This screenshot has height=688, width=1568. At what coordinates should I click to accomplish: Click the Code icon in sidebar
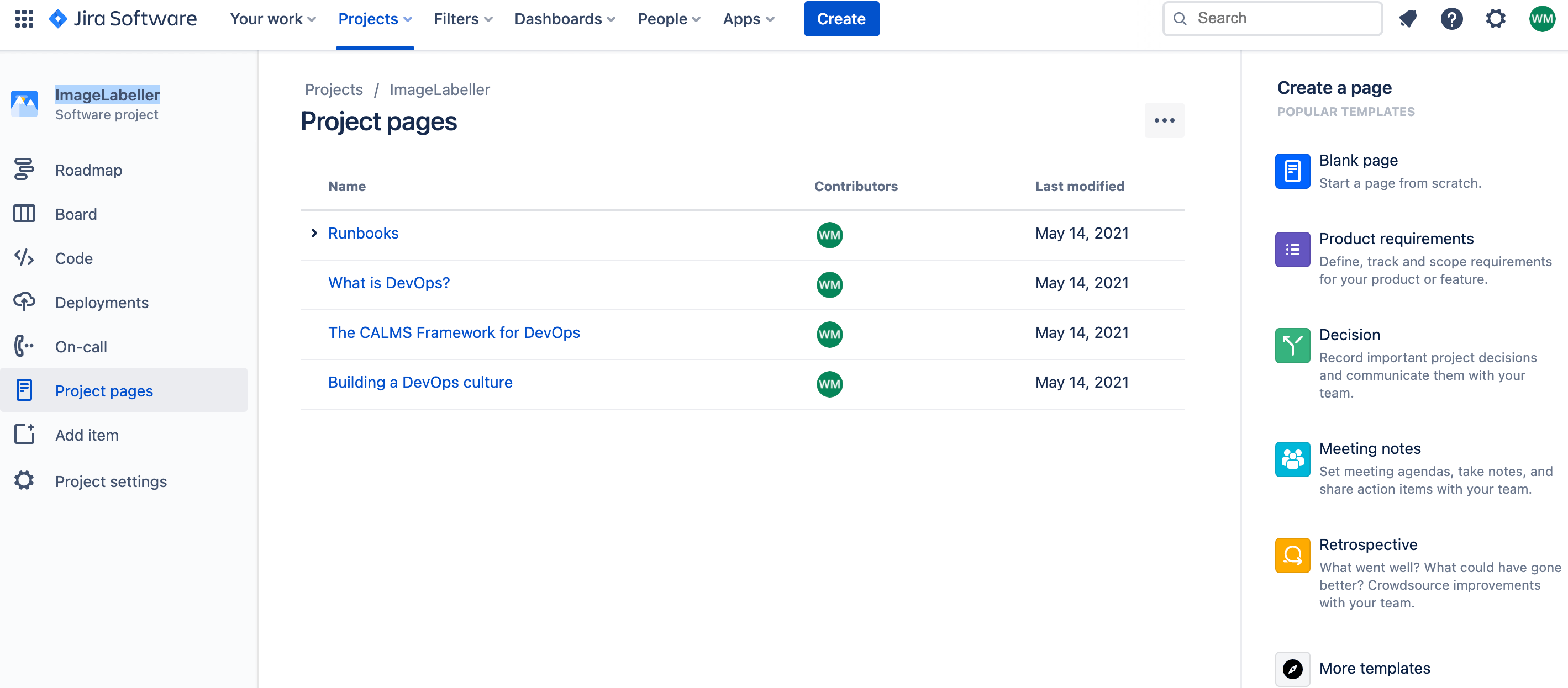pyautogui.click(x=24, y=257)
